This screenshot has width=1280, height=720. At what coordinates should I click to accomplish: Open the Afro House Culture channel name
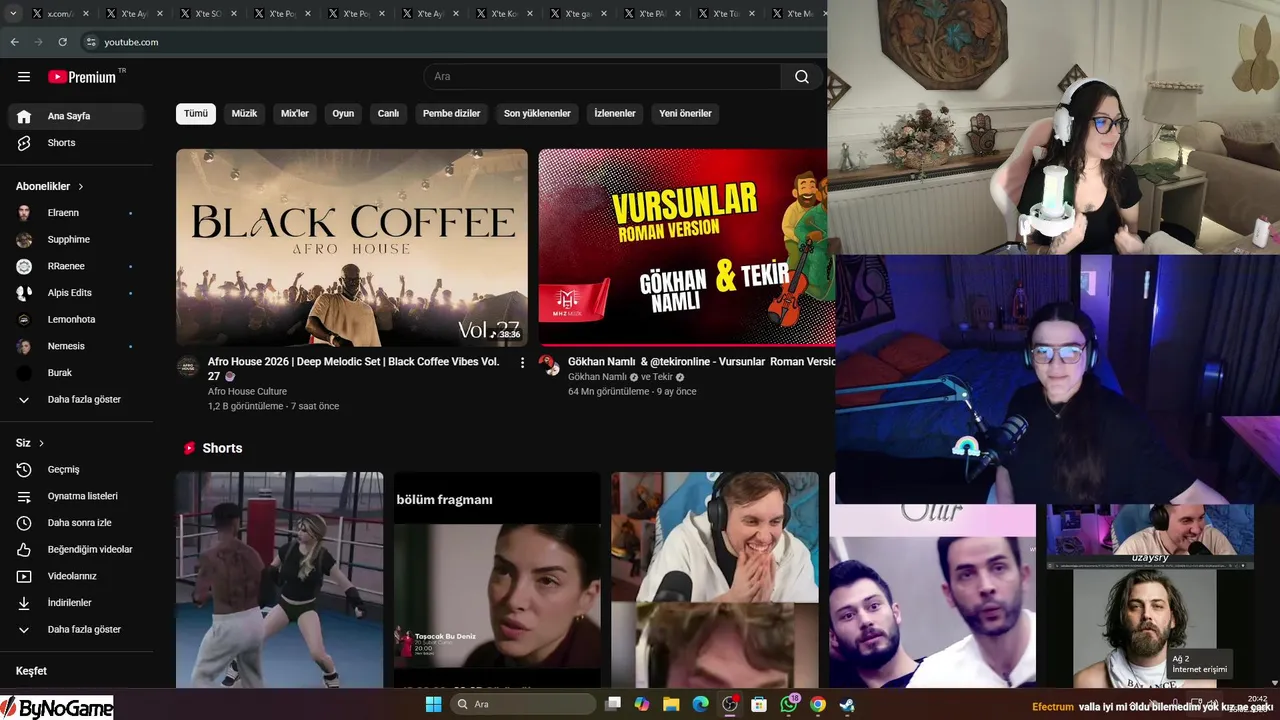(x=247, y=392)
